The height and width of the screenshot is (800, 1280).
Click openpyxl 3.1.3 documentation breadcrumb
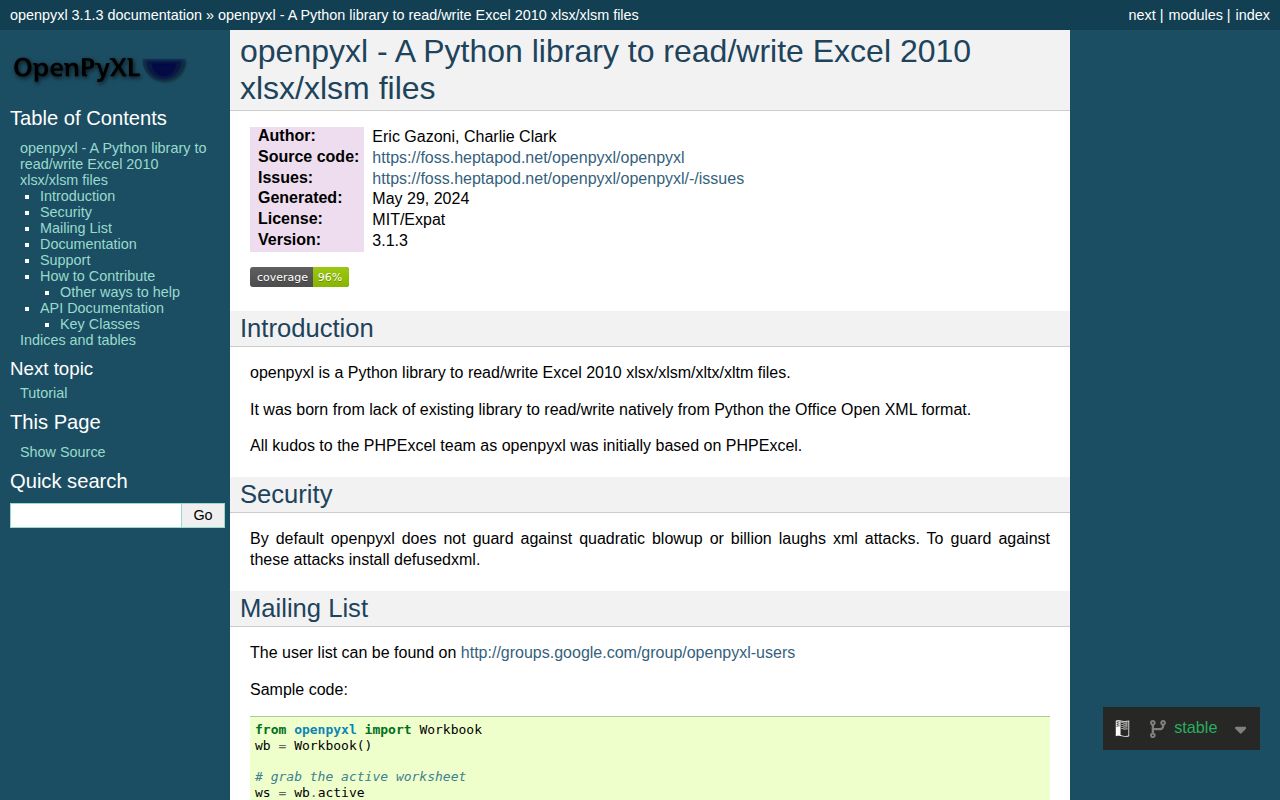(106, 15)
